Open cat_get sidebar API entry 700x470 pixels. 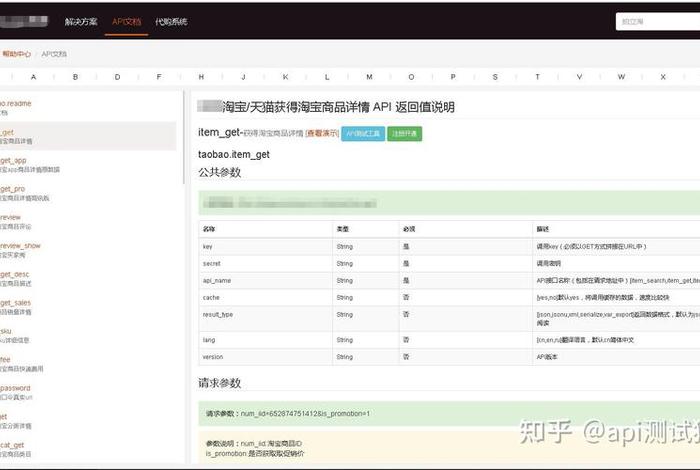(x=12, y=445)
